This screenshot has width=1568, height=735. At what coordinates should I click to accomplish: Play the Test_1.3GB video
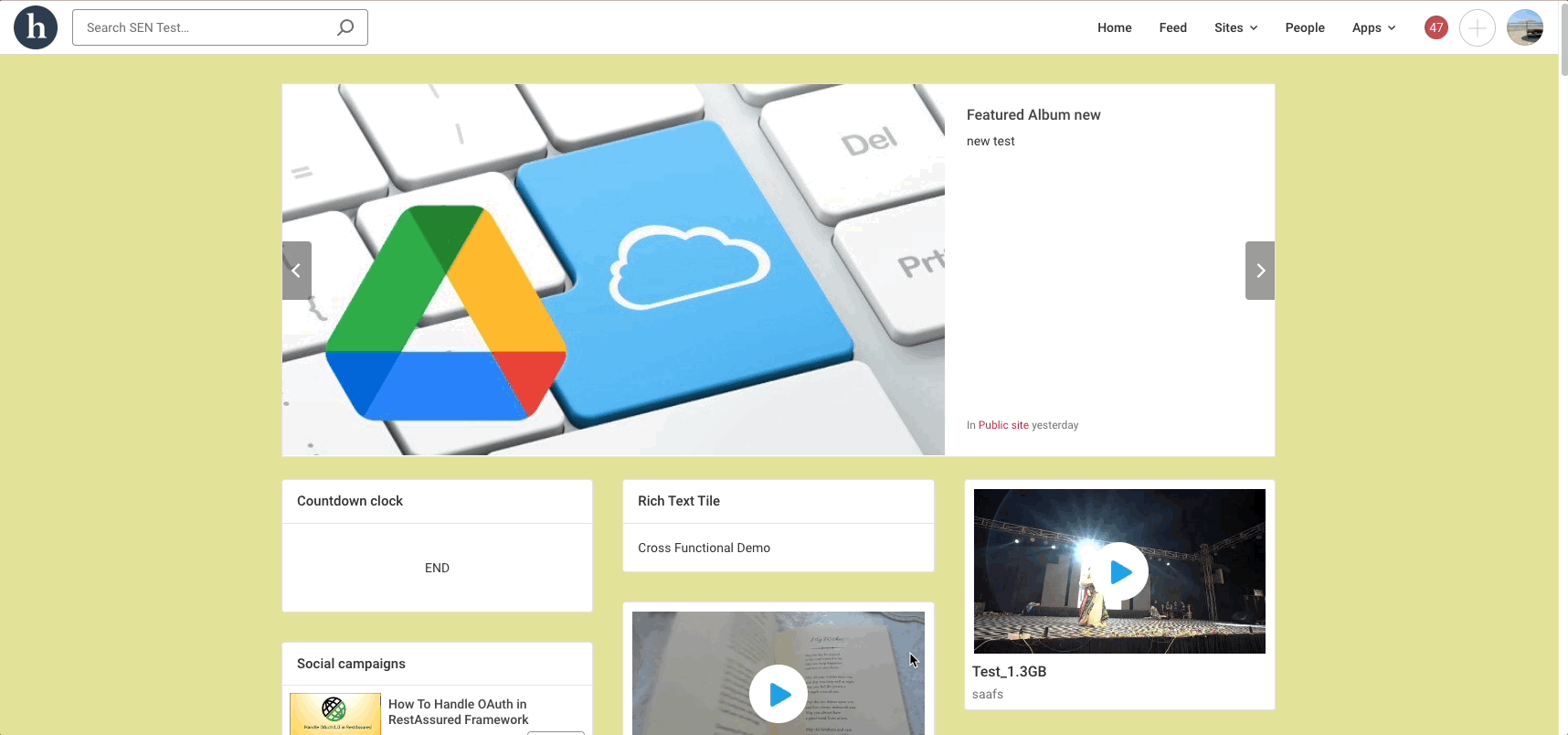(x=1120, y=571)
